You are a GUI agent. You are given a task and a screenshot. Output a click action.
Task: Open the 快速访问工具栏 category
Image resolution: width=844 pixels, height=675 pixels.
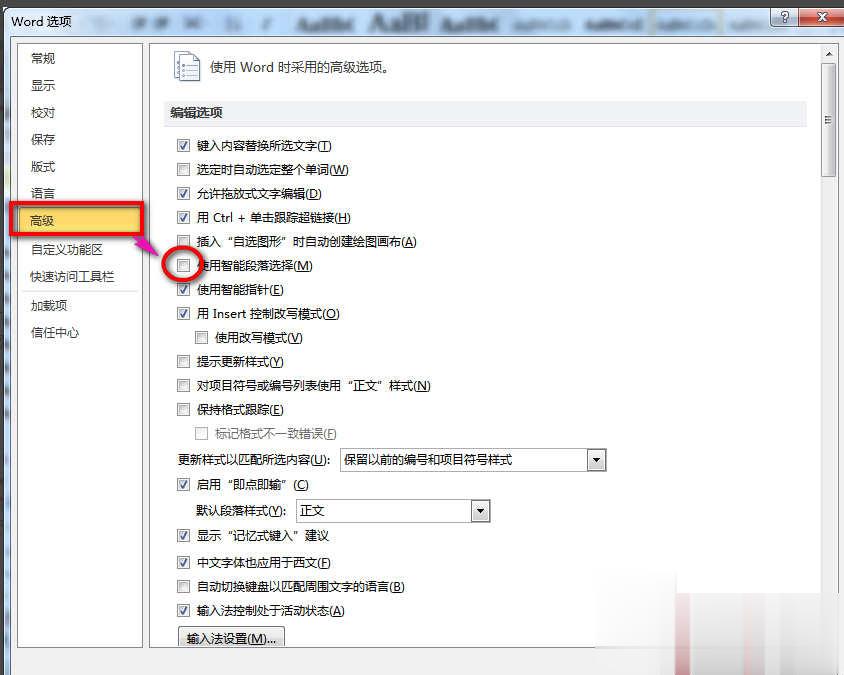click(x=72, y=277)
